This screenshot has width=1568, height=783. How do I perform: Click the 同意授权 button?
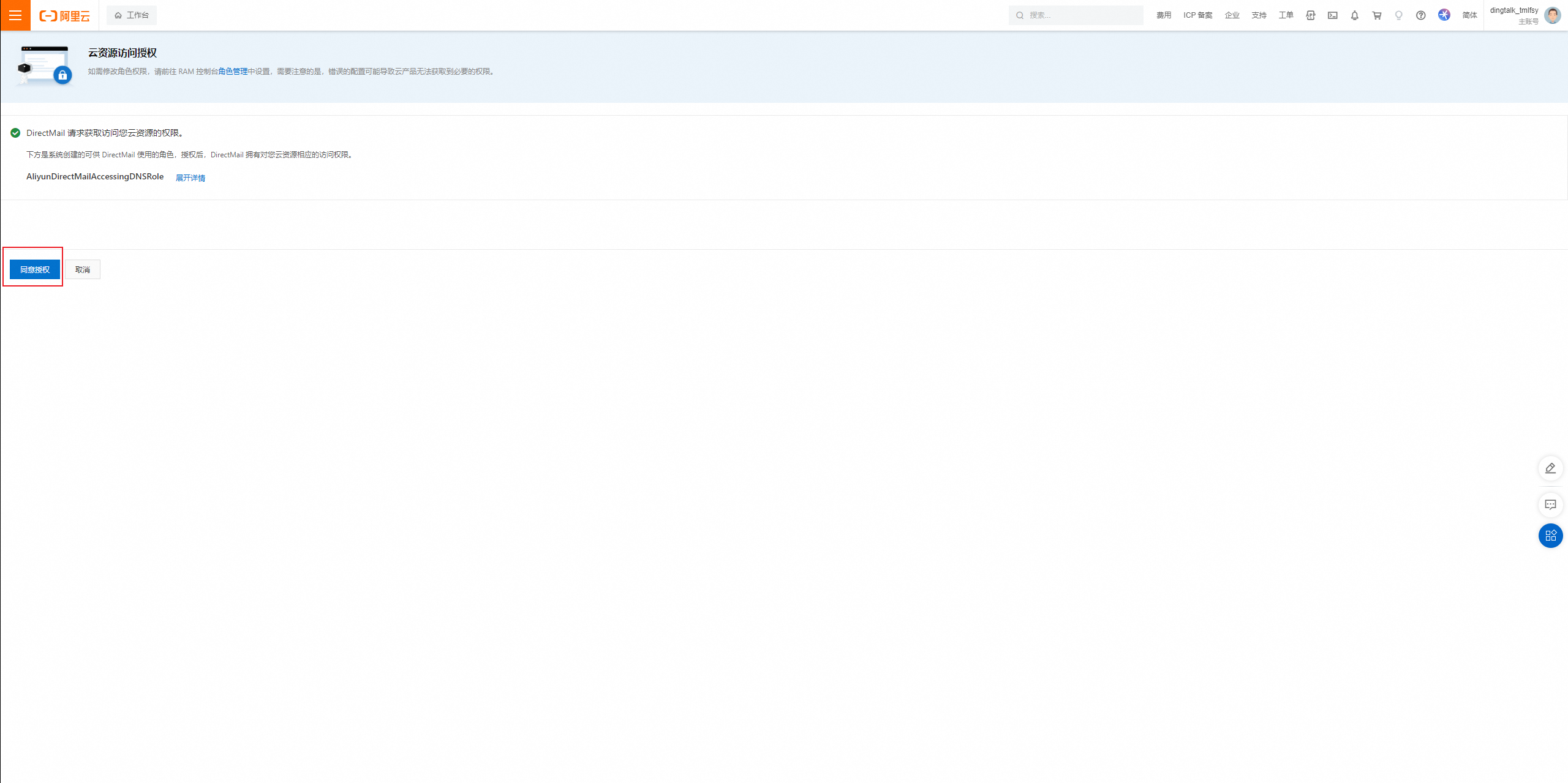coord(35,269)
